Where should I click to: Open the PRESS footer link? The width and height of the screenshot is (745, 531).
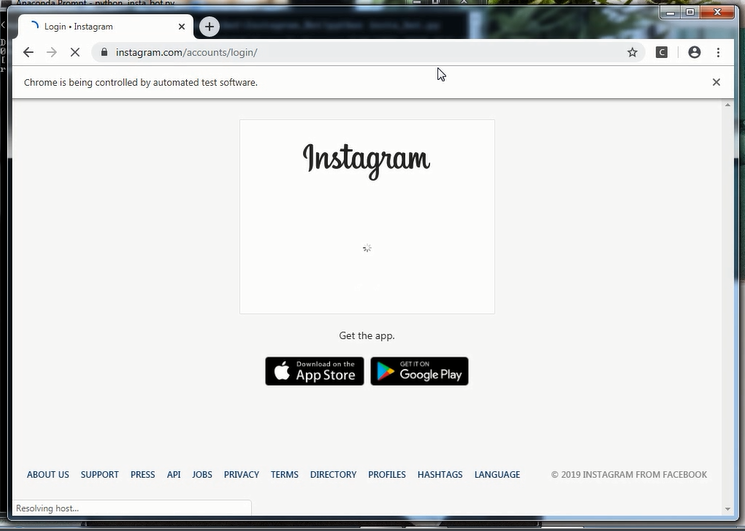click(143, 474)
